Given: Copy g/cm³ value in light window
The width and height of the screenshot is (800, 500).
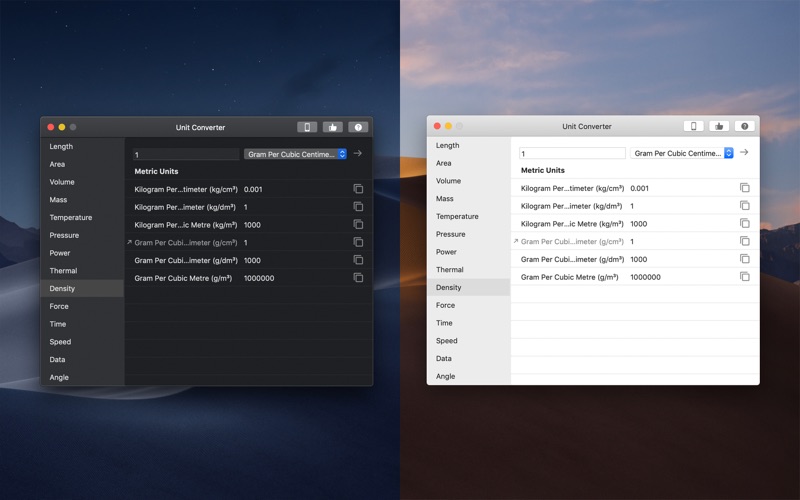Looking at the screenshot, I should 744,241.
